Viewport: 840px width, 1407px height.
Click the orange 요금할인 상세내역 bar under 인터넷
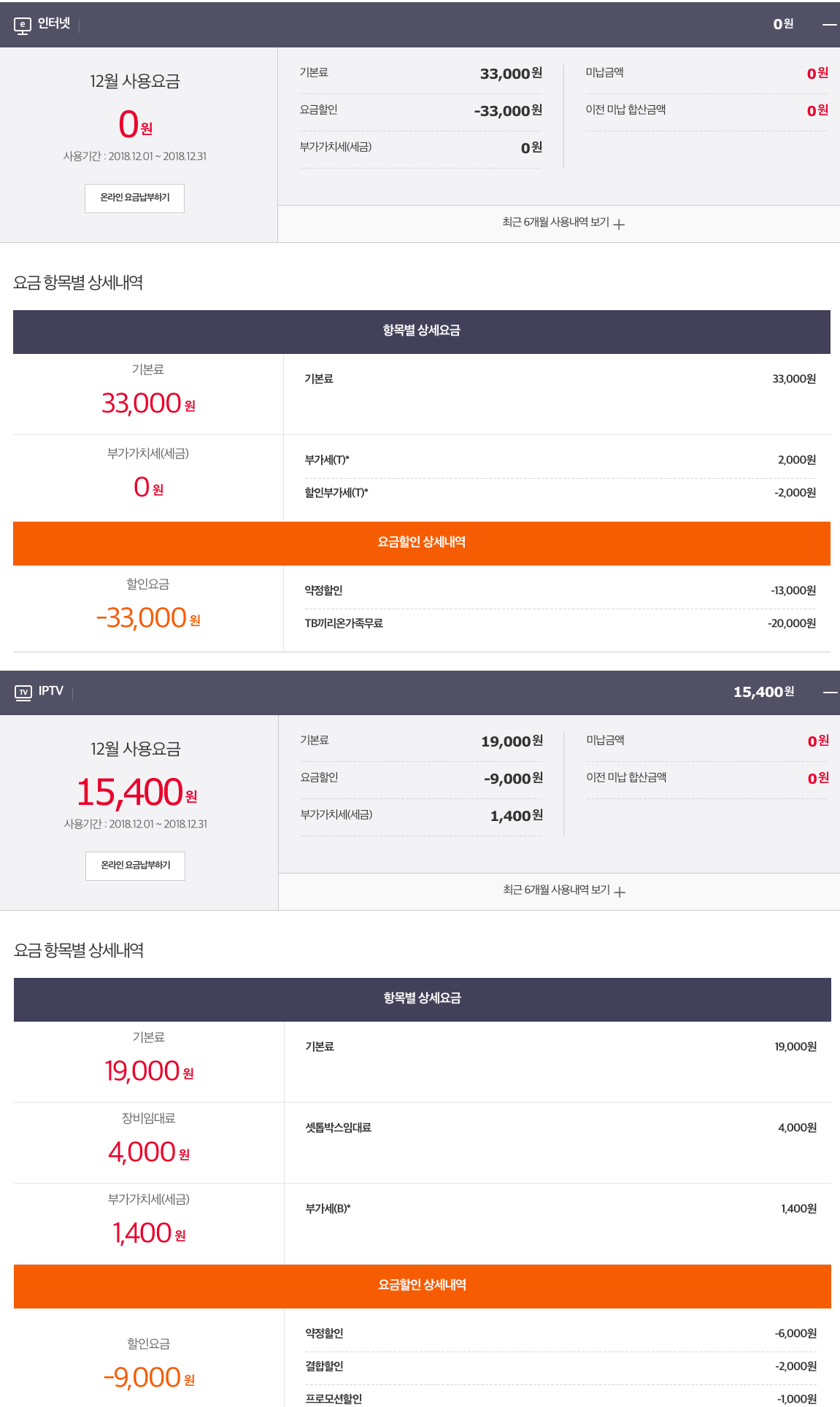[421, 543]
